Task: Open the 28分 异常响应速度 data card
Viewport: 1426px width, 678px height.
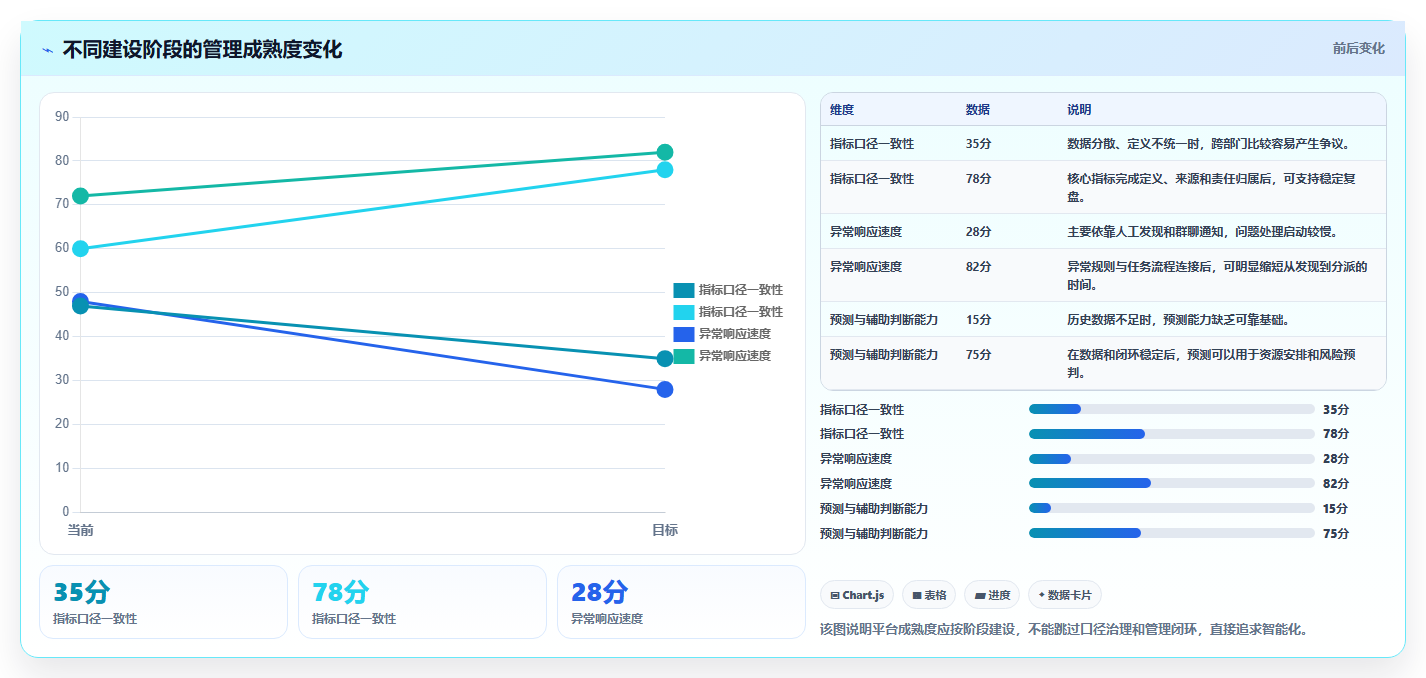Action: click(681, 602)
